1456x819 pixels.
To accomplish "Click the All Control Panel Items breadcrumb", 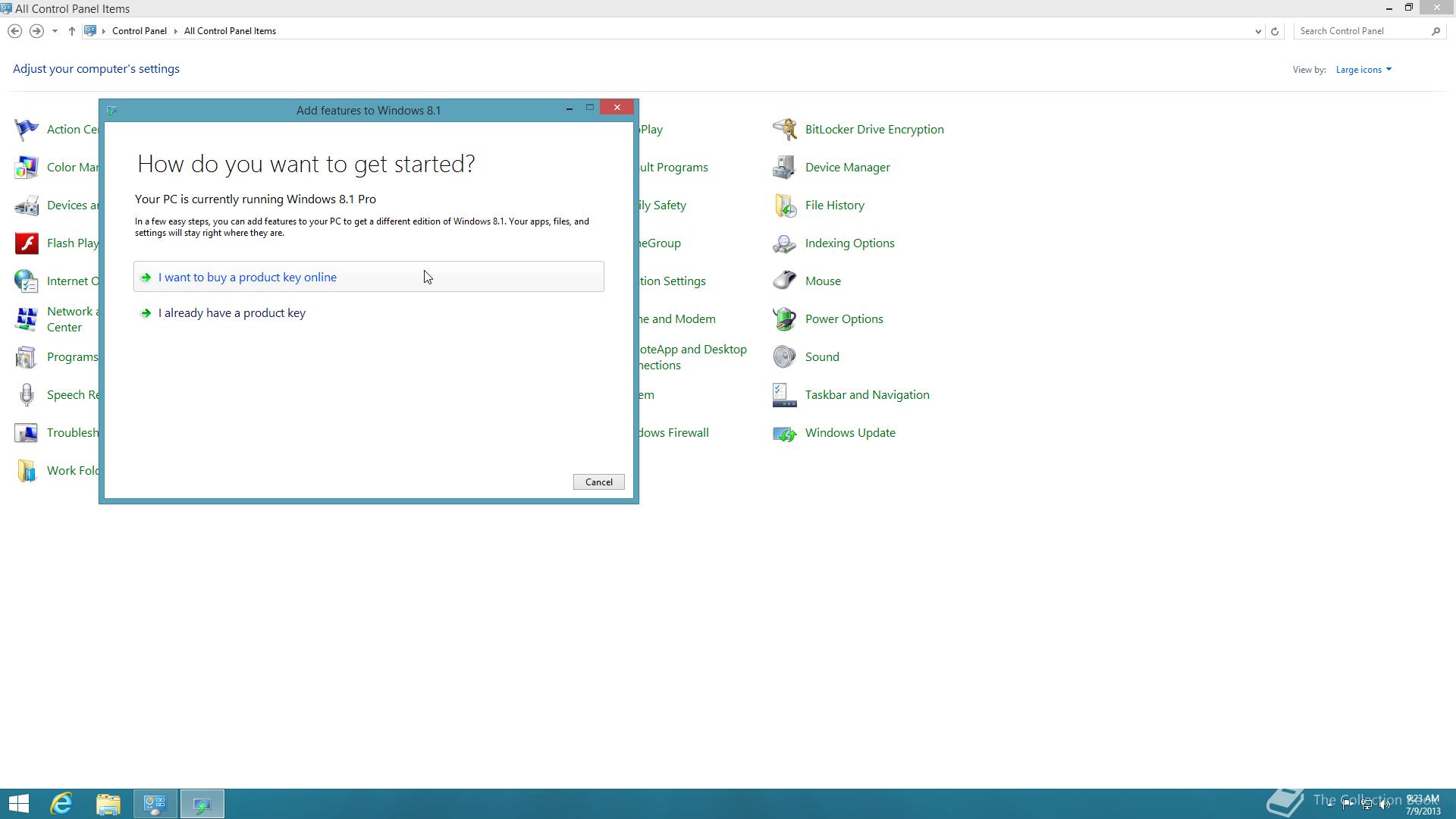I will pos(230,31).
